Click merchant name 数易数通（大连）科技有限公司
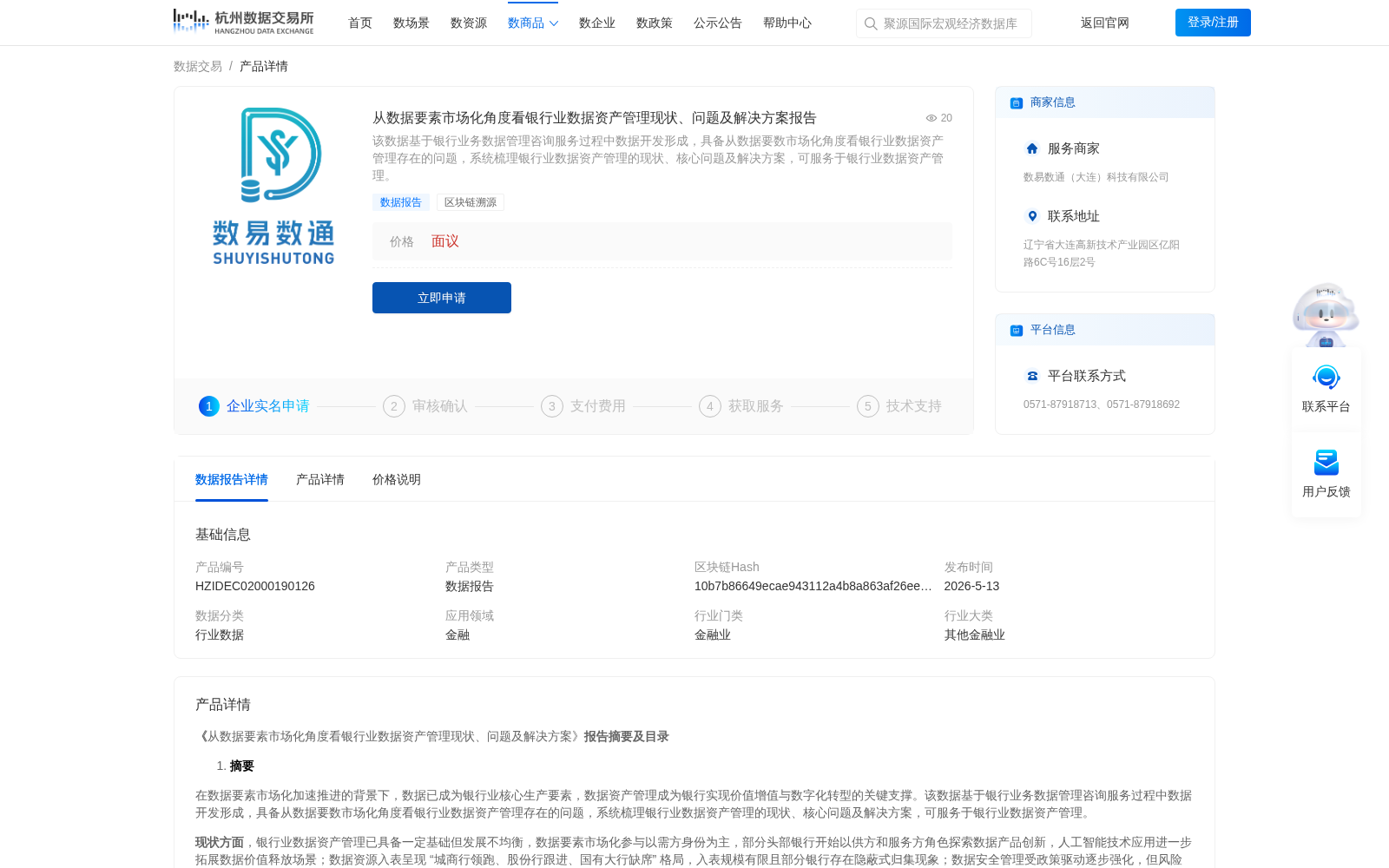Screen dimensions: 1389x868 pyautogui.click(x=1096, y=177)
